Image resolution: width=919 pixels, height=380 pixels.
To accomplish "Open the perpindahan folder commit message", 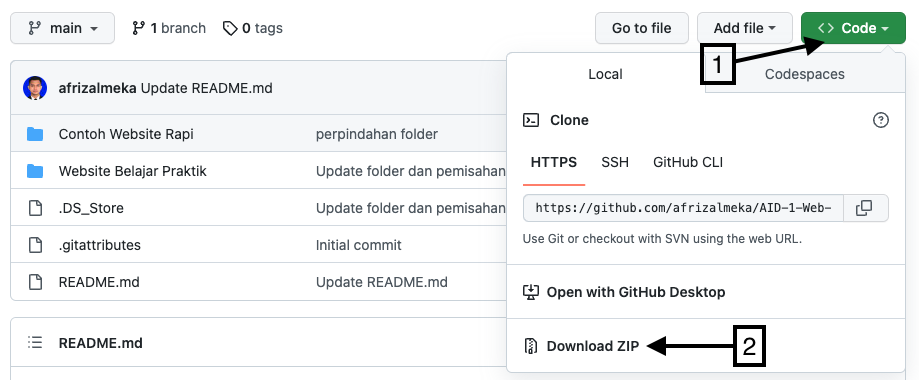I will [377, 134].
